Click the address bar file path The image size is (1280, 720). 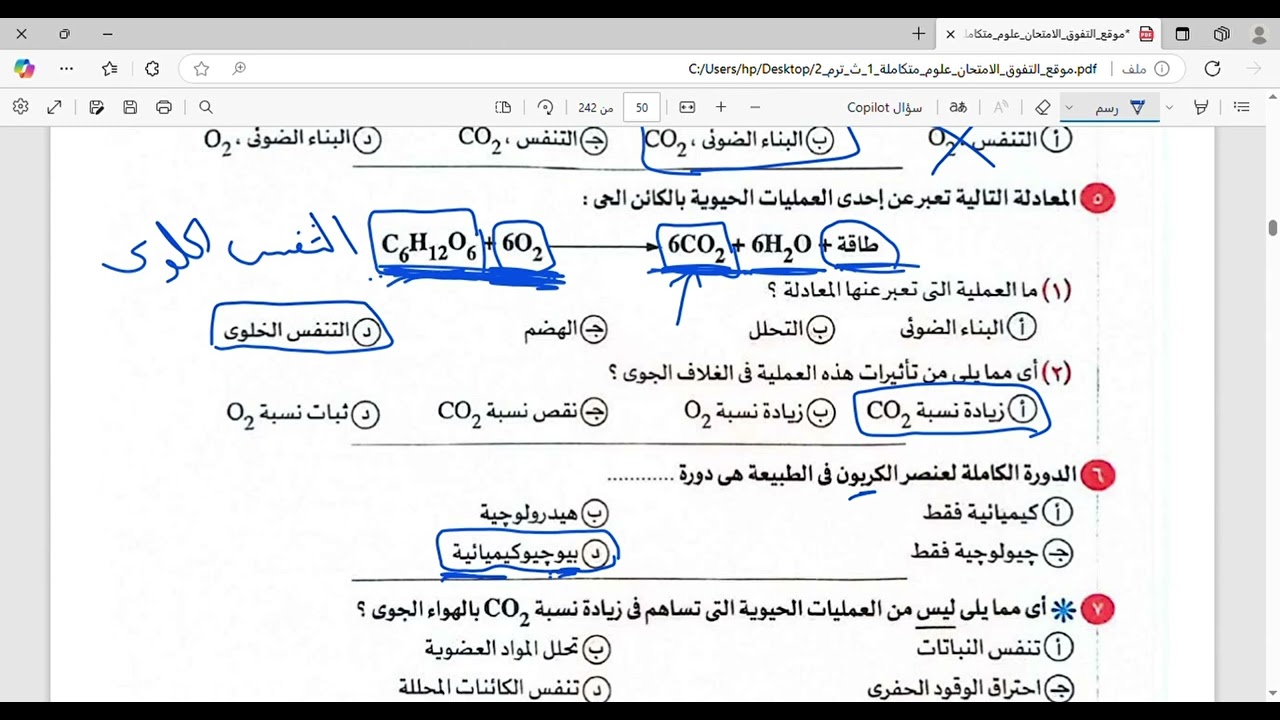click(893, 69)
